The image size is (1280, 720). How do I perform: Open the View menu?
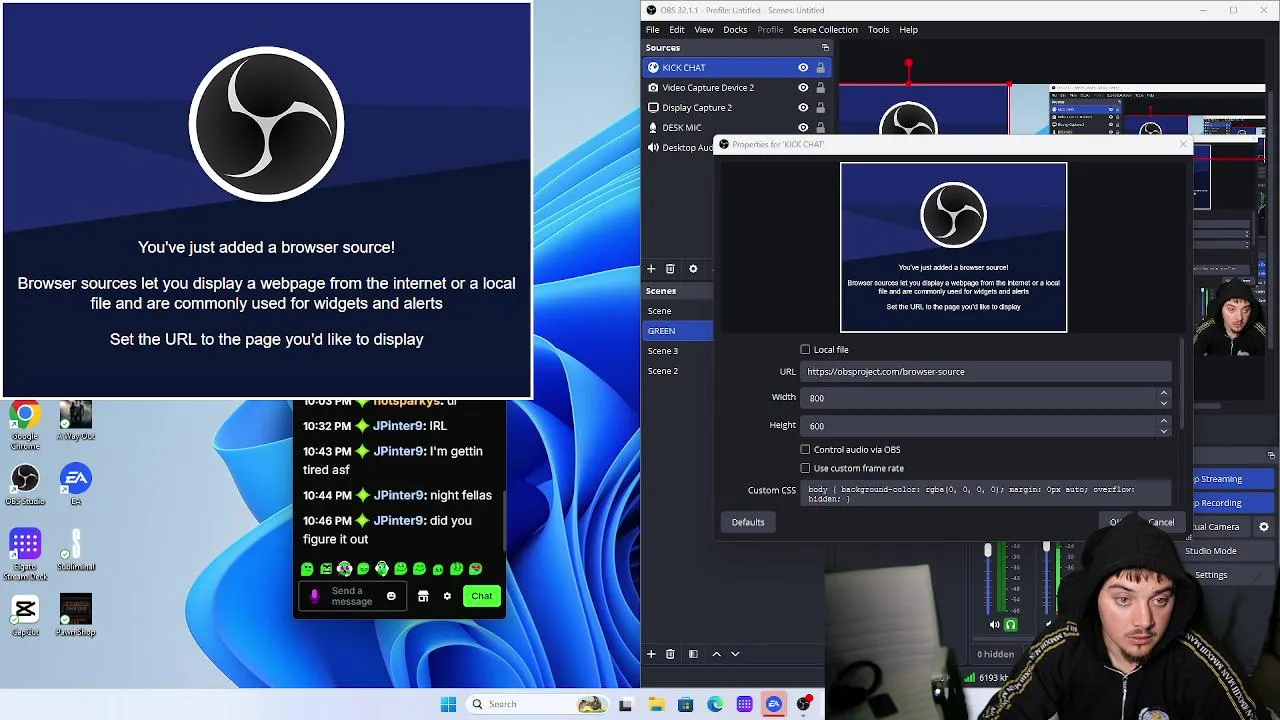tap(704, 30)
